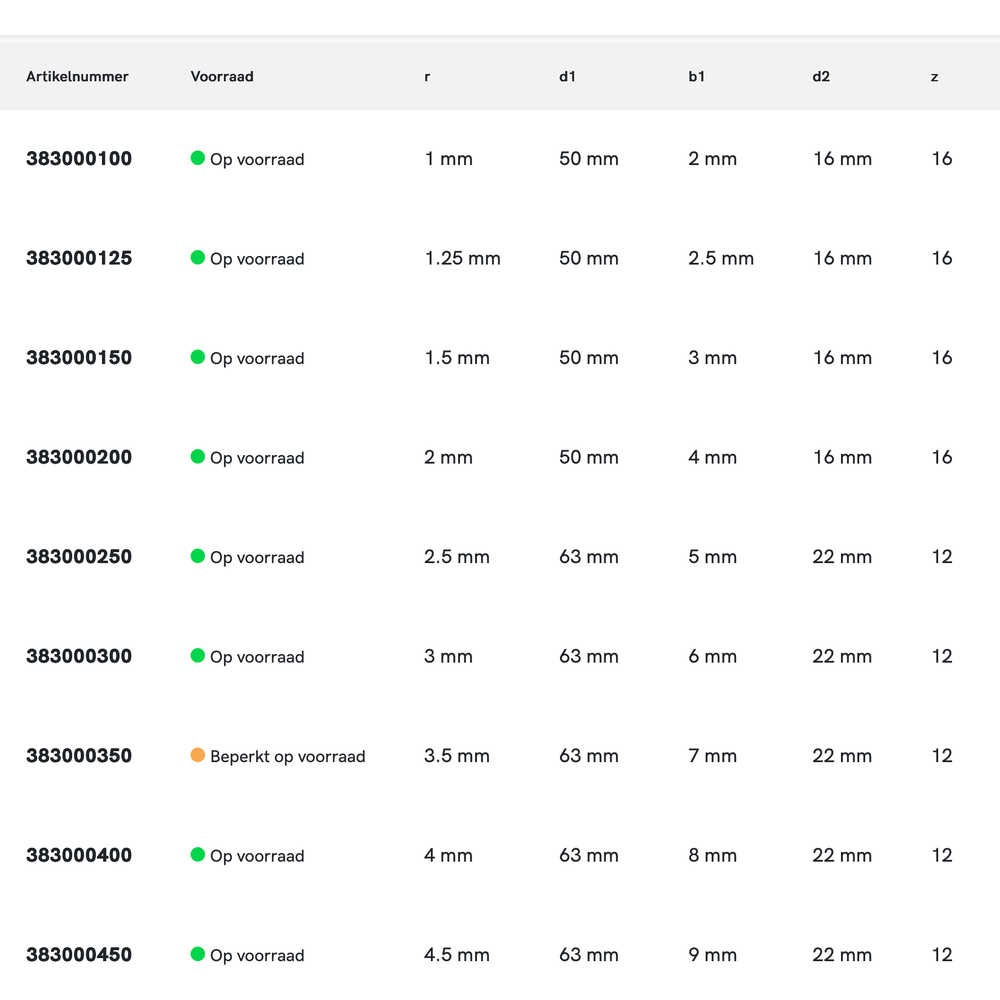
Task: Open article number 383000350
Action: pyautogui.click(x=79, y=756)
